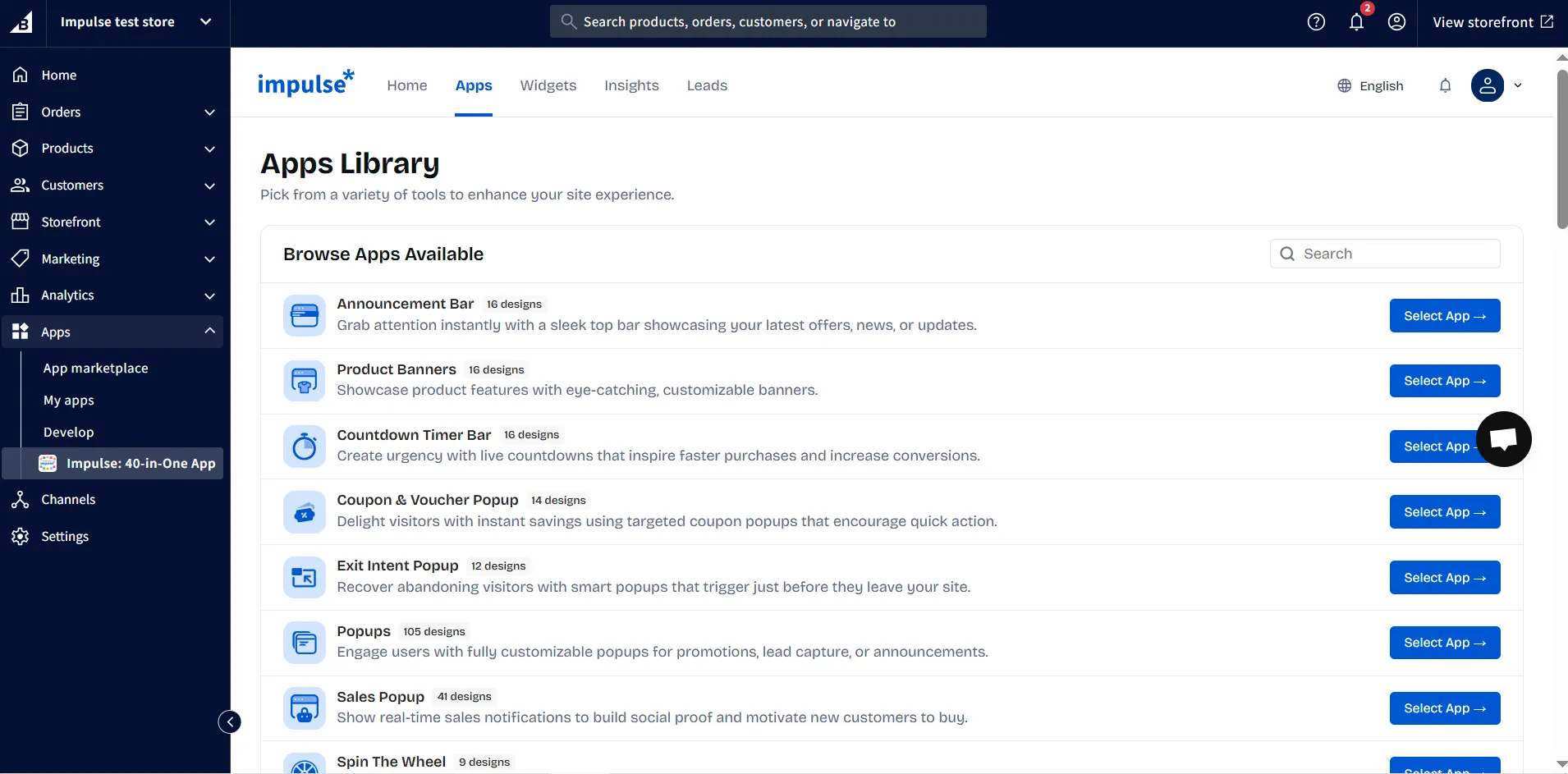Open the Leads tab
This screenshot has height=774, width=1568.
pos(707,85)
